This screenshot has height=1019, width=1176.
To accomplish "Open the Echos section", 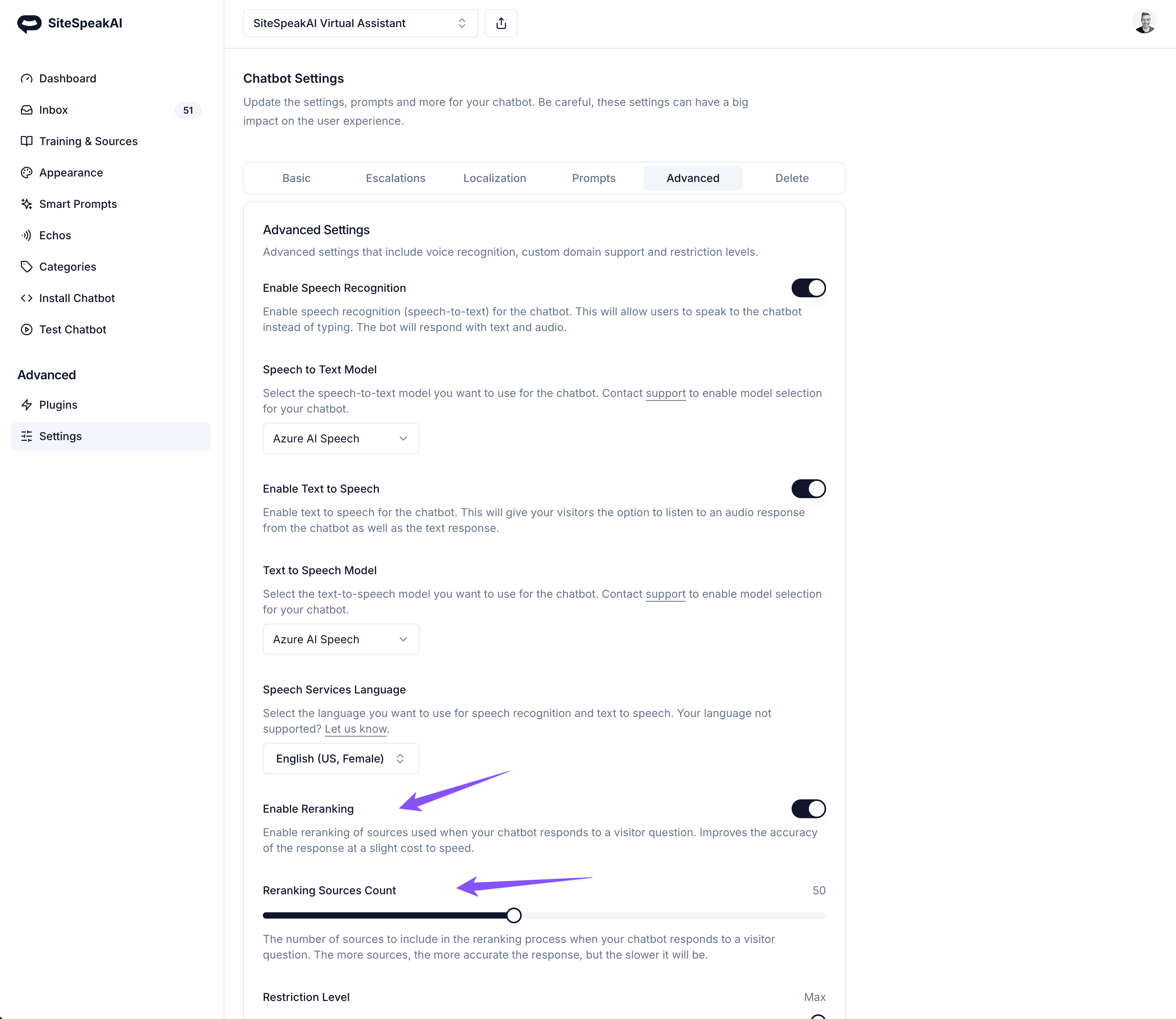I will click(x=55, y=235).
